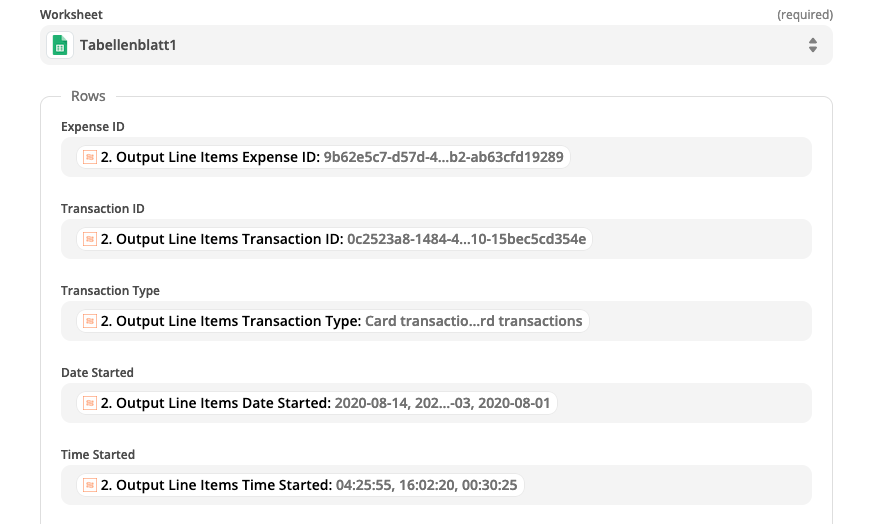Image resolution: width=870 pixels, height=524 pixels.
Task: Select the Output Line Items Date Started pill
Action: click(x=317, y=403)
